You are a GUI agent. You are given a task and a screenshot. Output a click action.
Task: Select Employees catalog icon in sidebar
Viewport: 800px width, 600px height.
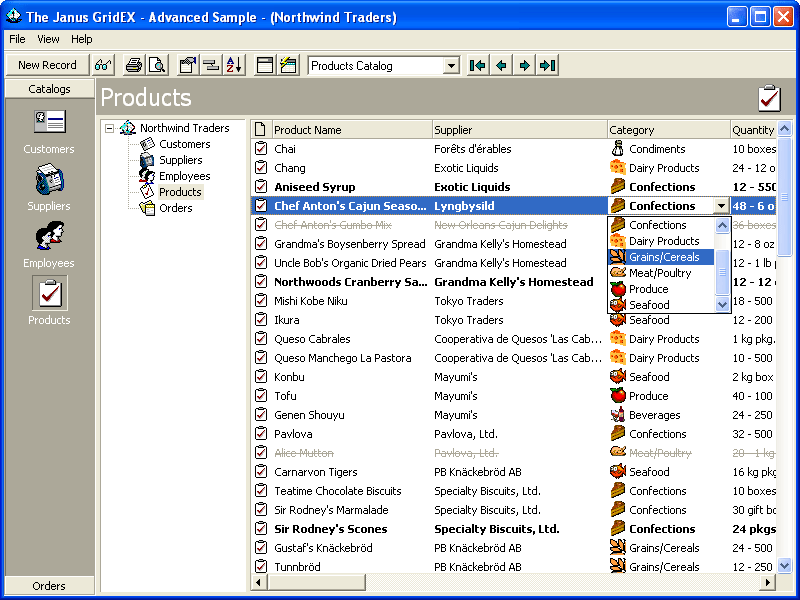49,237
